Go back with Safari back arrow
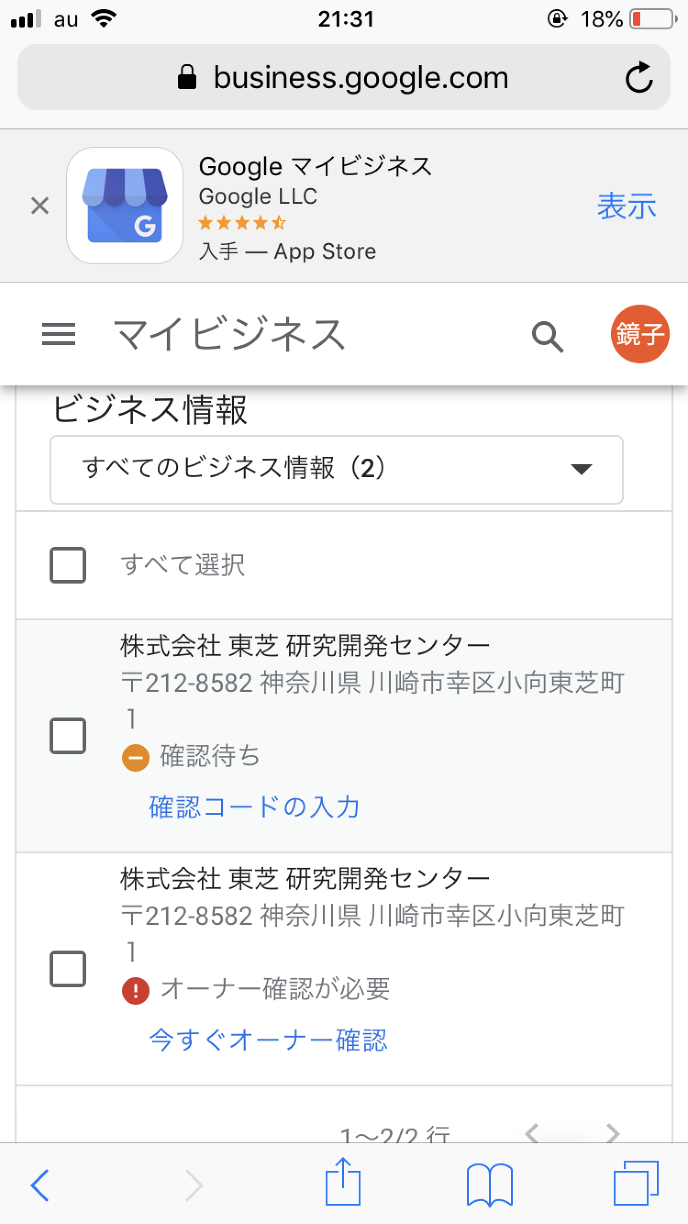This screenshot has width=688, height=1224. point(40,1185)
